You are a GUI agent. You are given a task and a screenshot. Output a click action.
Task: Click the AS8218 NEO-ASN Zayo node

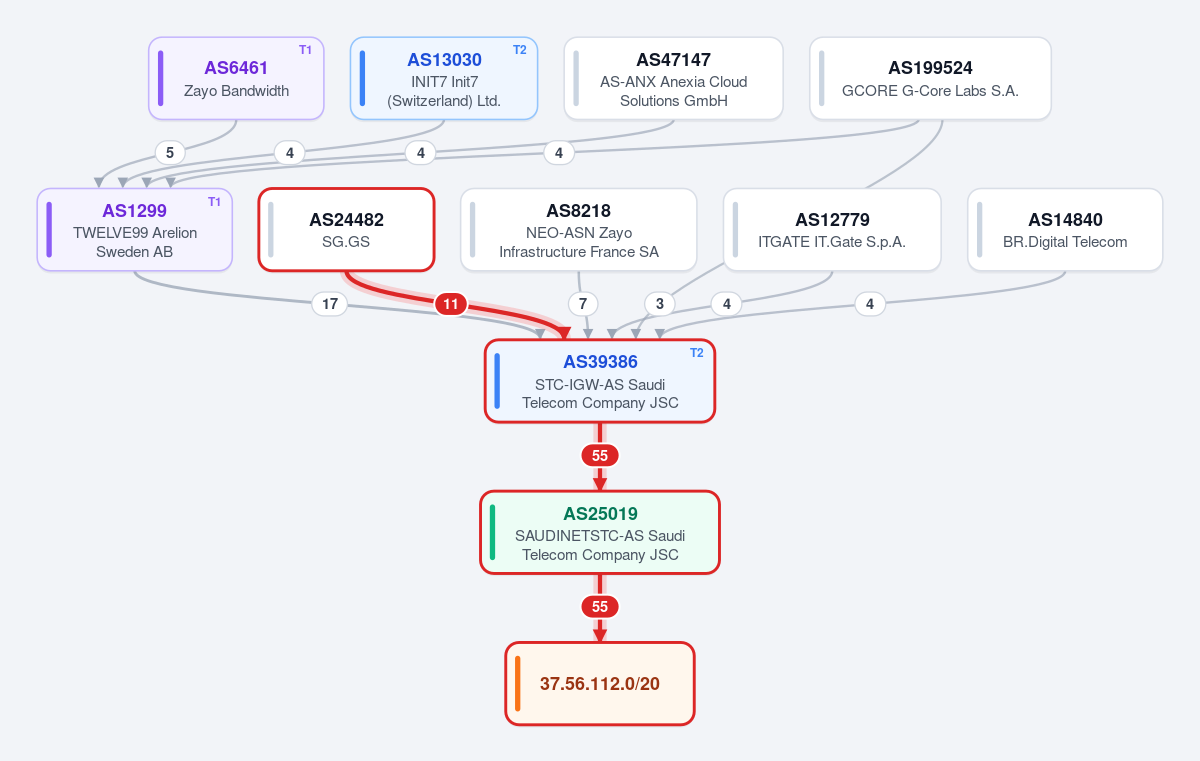pos(579,229)
